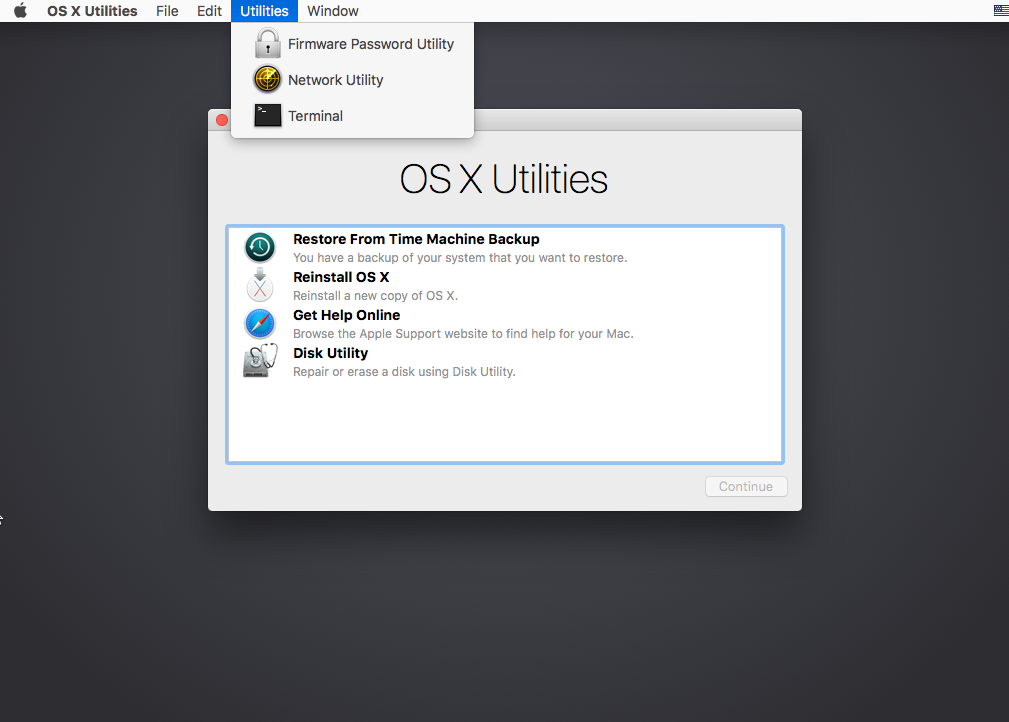This screenshot has width=1009, height=722.
Task: Open the OS X Utilities application menu
Action: point(92,11)
